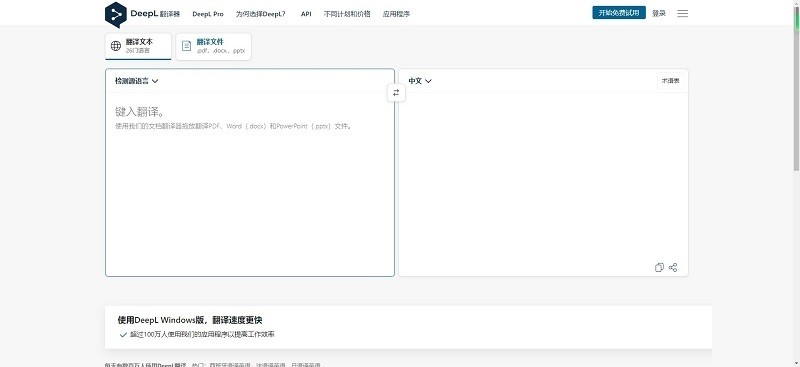
Task: Click the 登录 login link
Action: click(x=659, y=13)
